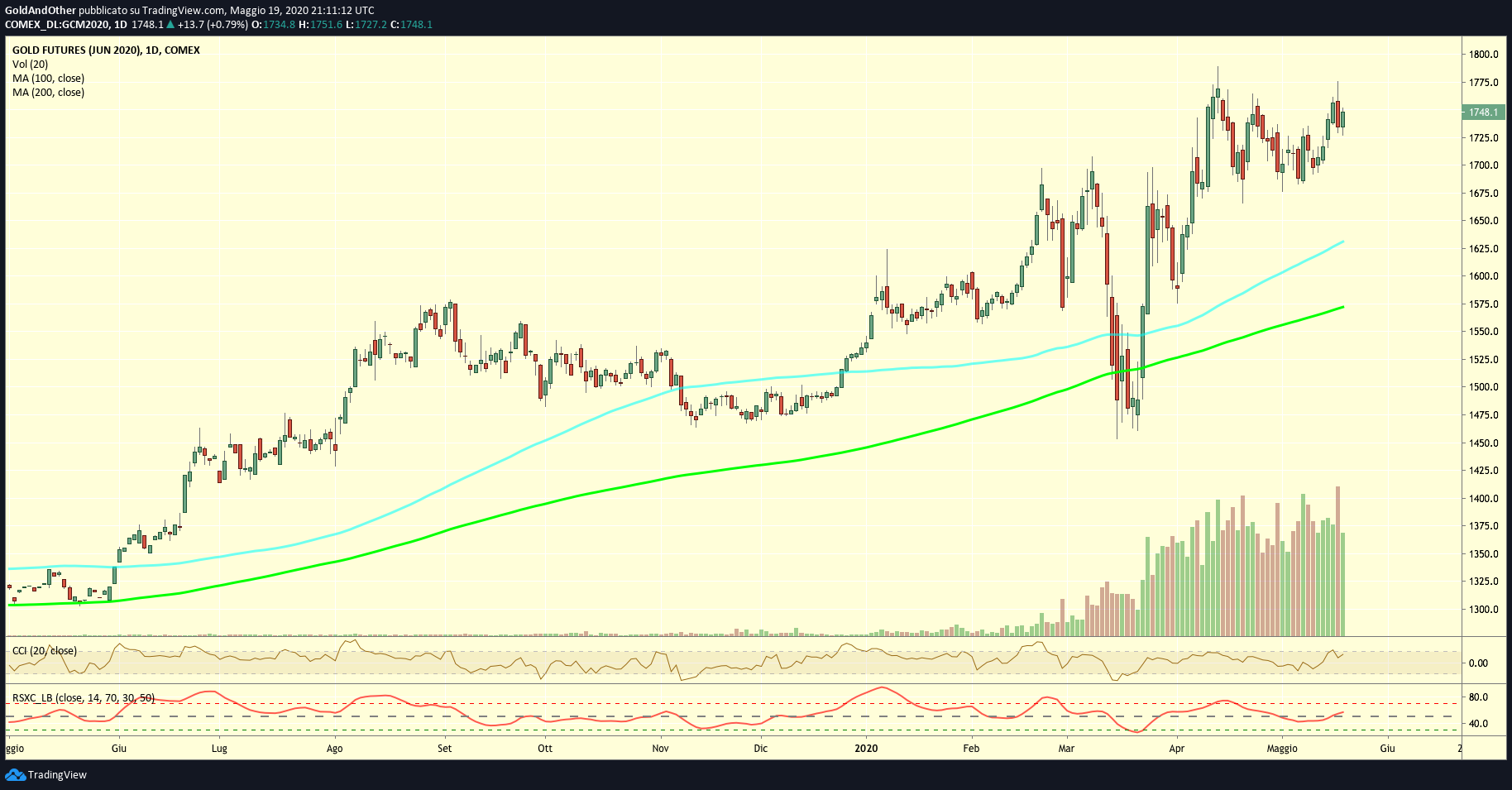Click the close price value C:1748.1
1512x790 pixels.
tap(412, 25)
